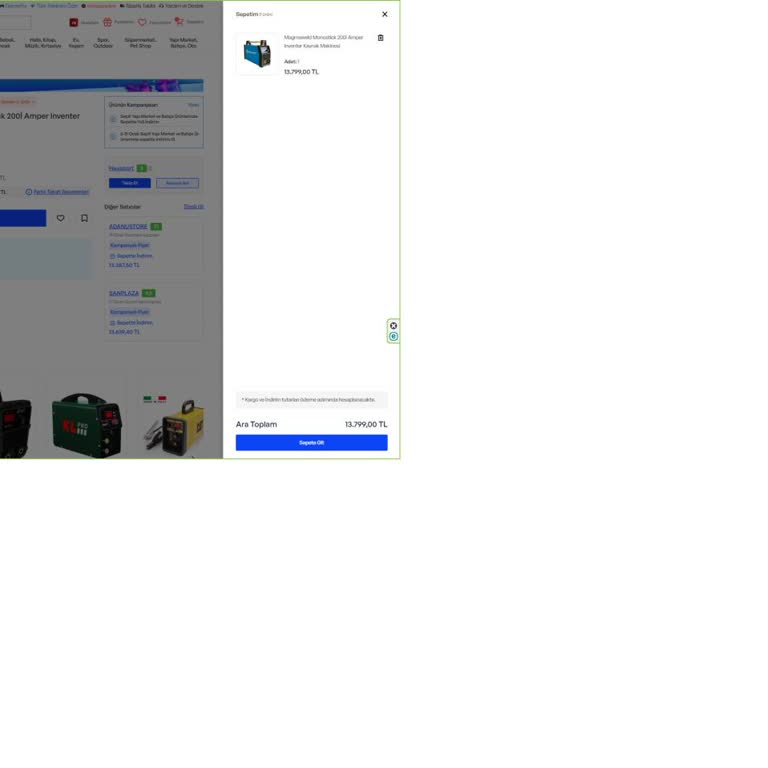Open the Yardım ve Destek link
Image resolution: width=768 pixels, height=768 pixels.
pyautogui.click(x=181, y=6)
